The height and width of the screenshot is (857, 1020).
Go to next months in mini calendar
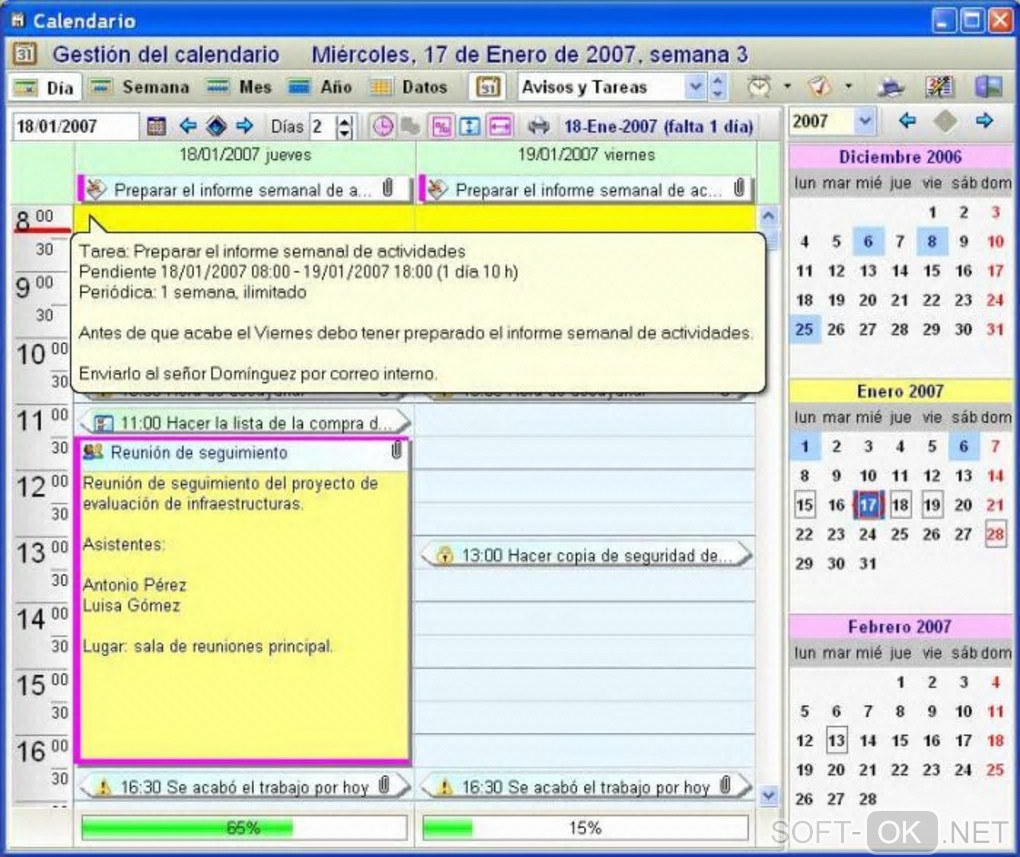coord(984,120)
